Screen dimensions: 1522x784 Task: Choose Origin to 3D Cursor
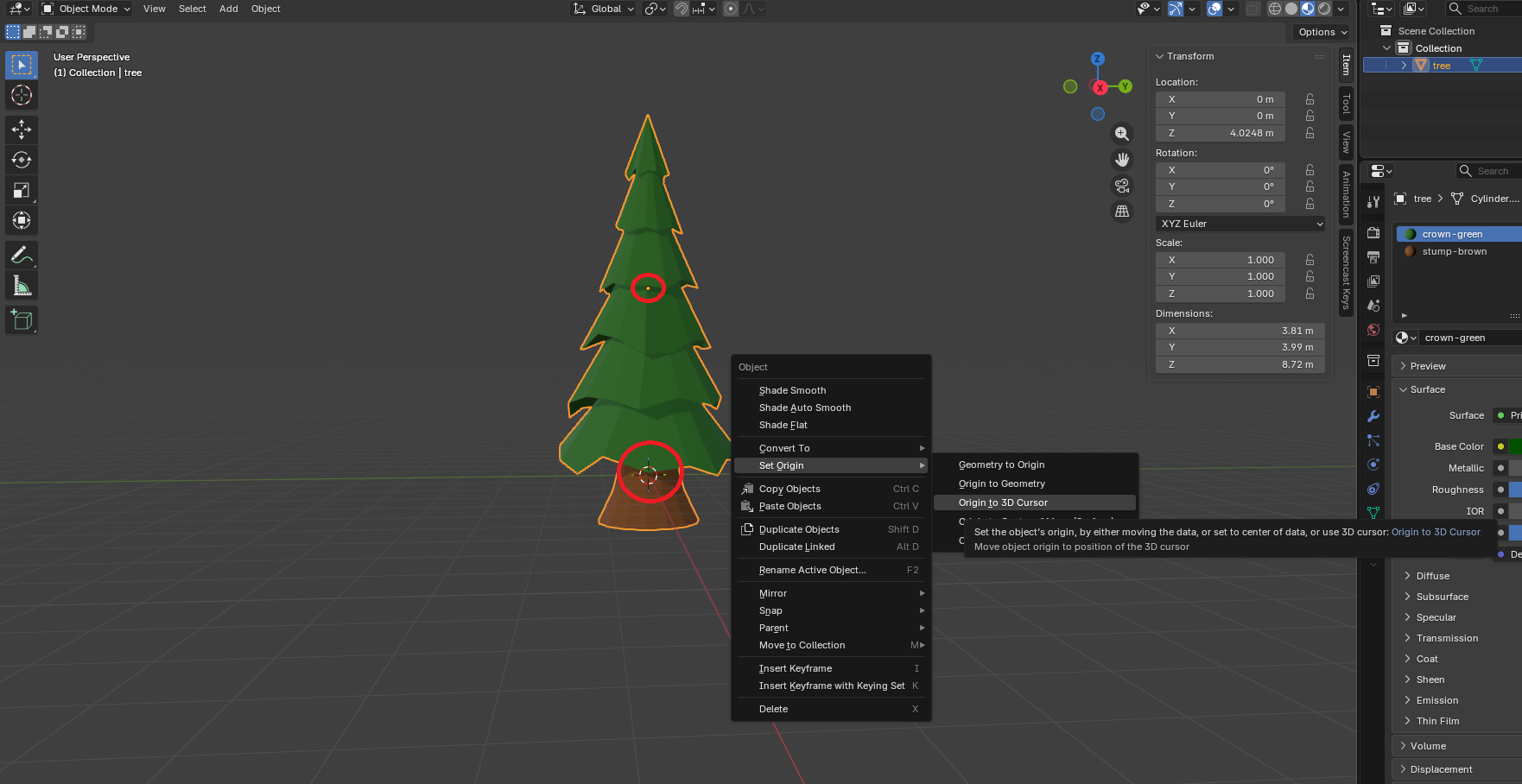[x=1003, y=503]
